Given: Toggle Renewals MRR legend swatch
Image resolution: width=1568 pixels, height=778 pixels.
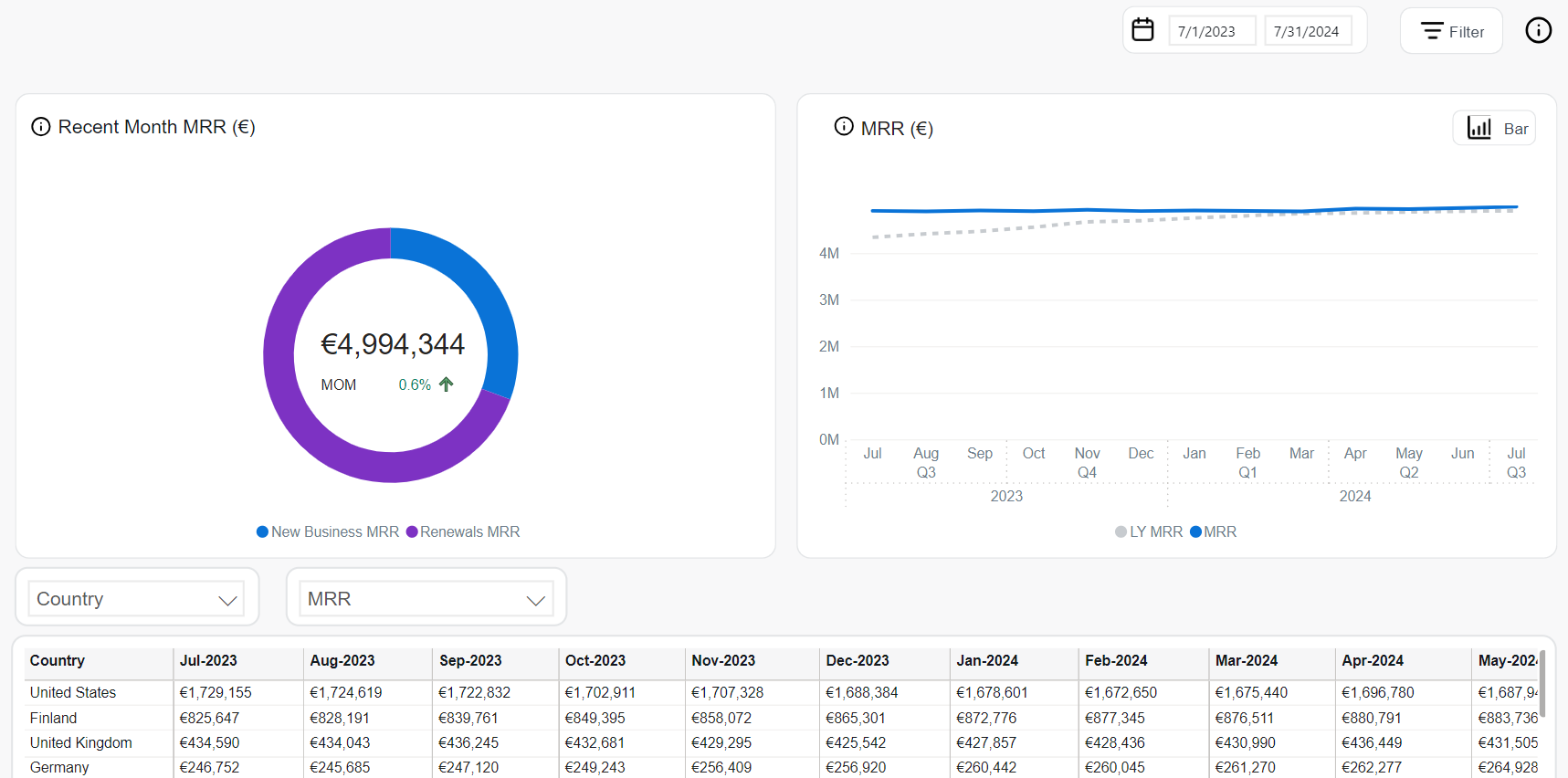Looking at the screenshot, I should click(x=412, y=531).
